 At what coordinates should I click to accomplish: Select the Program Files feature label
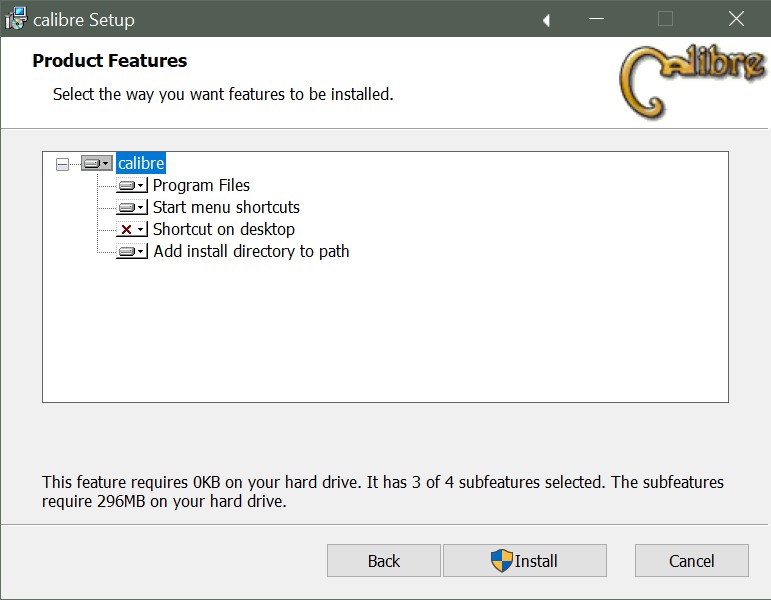(201, 185)
